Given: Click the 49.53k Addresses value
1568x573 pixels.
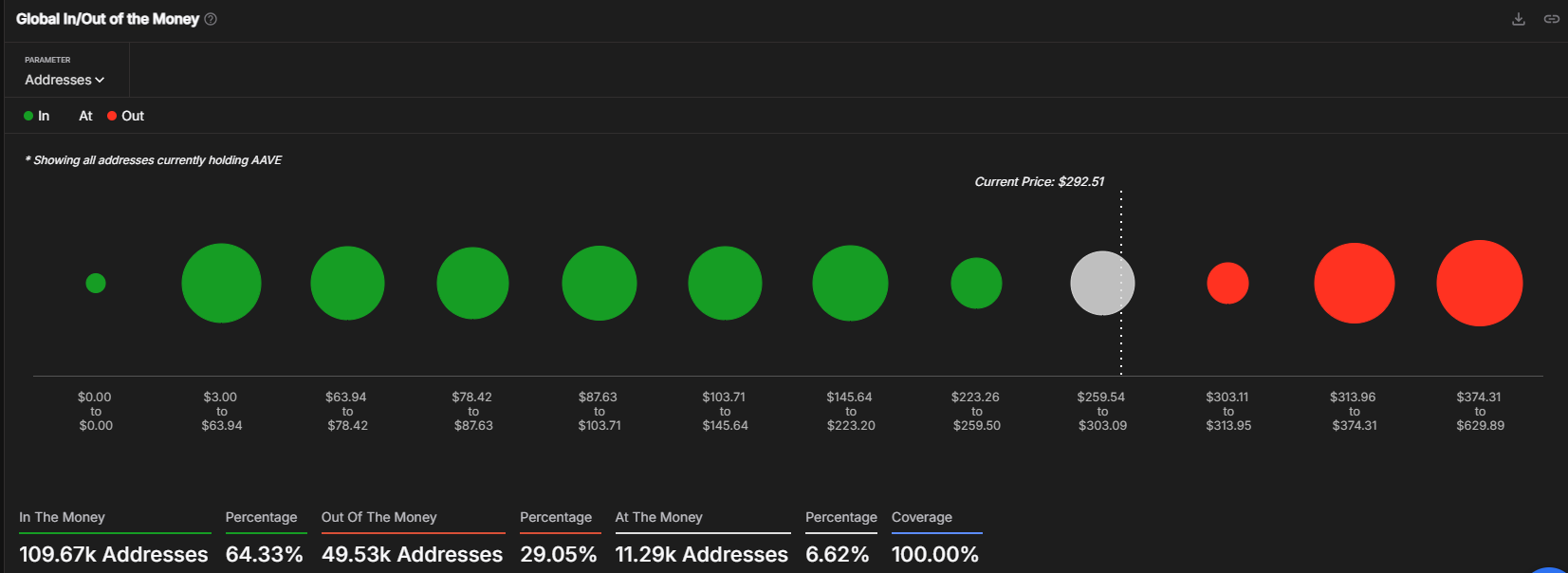Looking at the screenshot, I should 412,554.
